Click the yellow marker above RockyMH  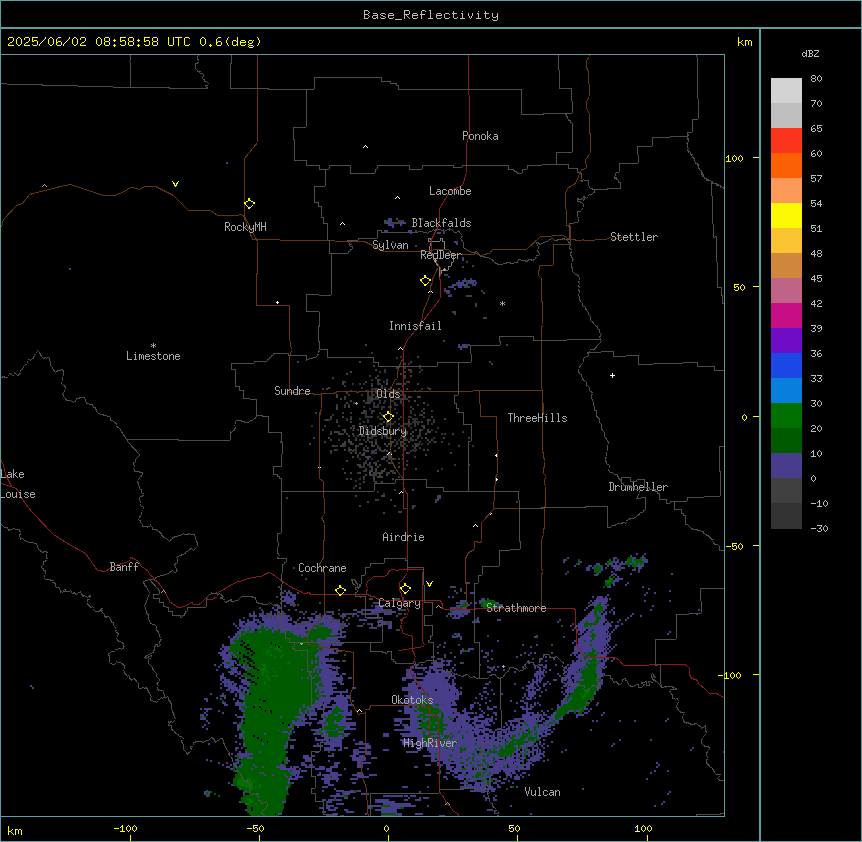point(249,203)
